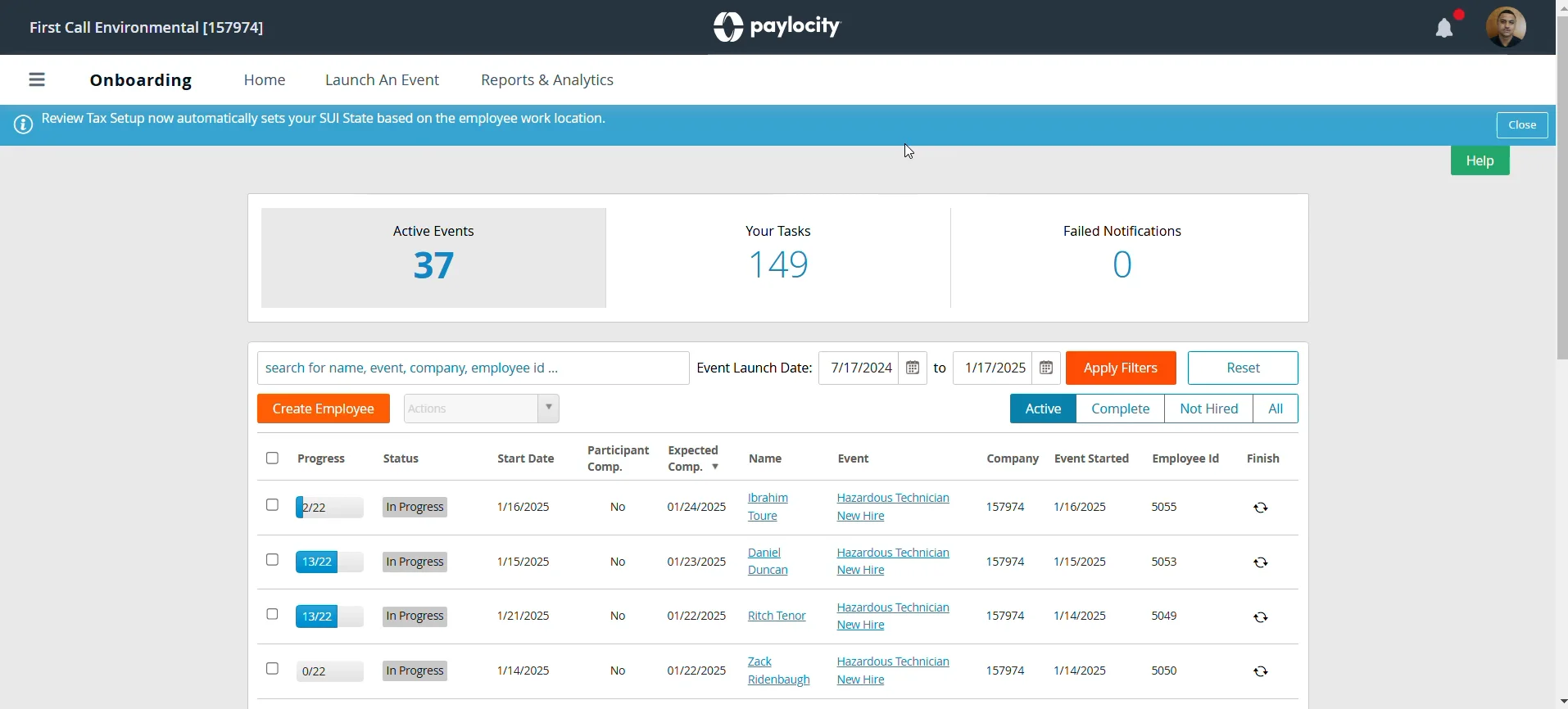
Task: Sort by Start Date column header
Action: pos(526,458)
